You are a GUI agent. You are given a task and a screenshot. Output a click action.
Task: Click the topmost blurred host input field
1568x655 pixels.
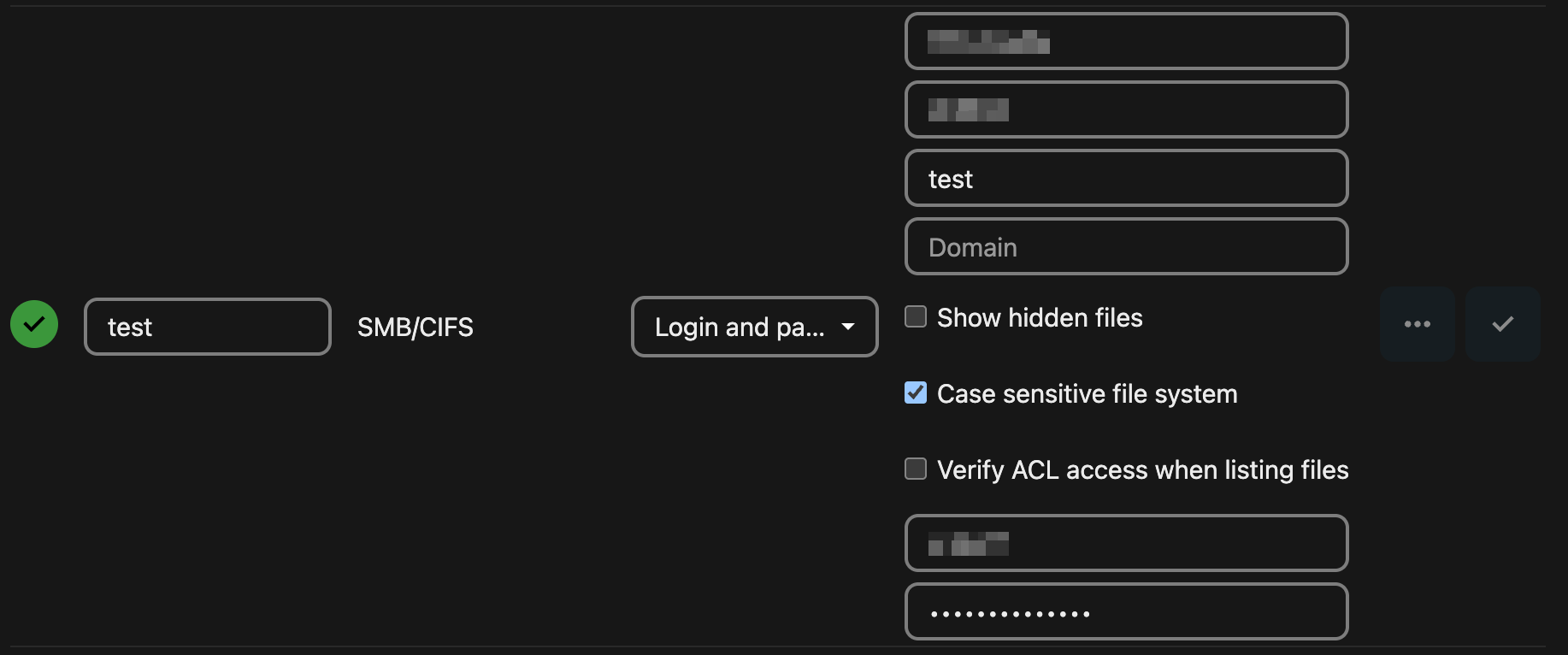pyautogui.click(x=1126, y=41)
